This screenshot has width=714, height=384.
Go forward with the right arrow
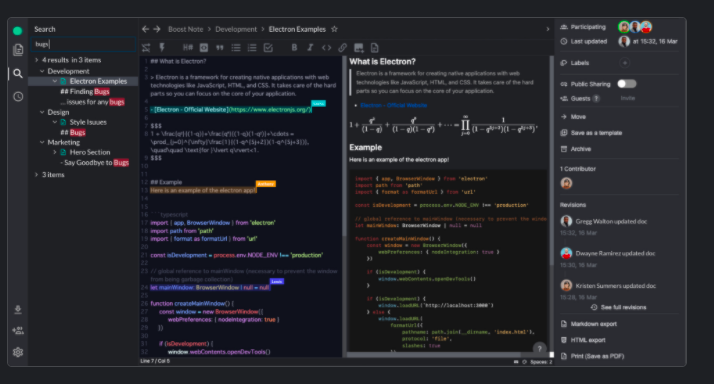point(157,29)
